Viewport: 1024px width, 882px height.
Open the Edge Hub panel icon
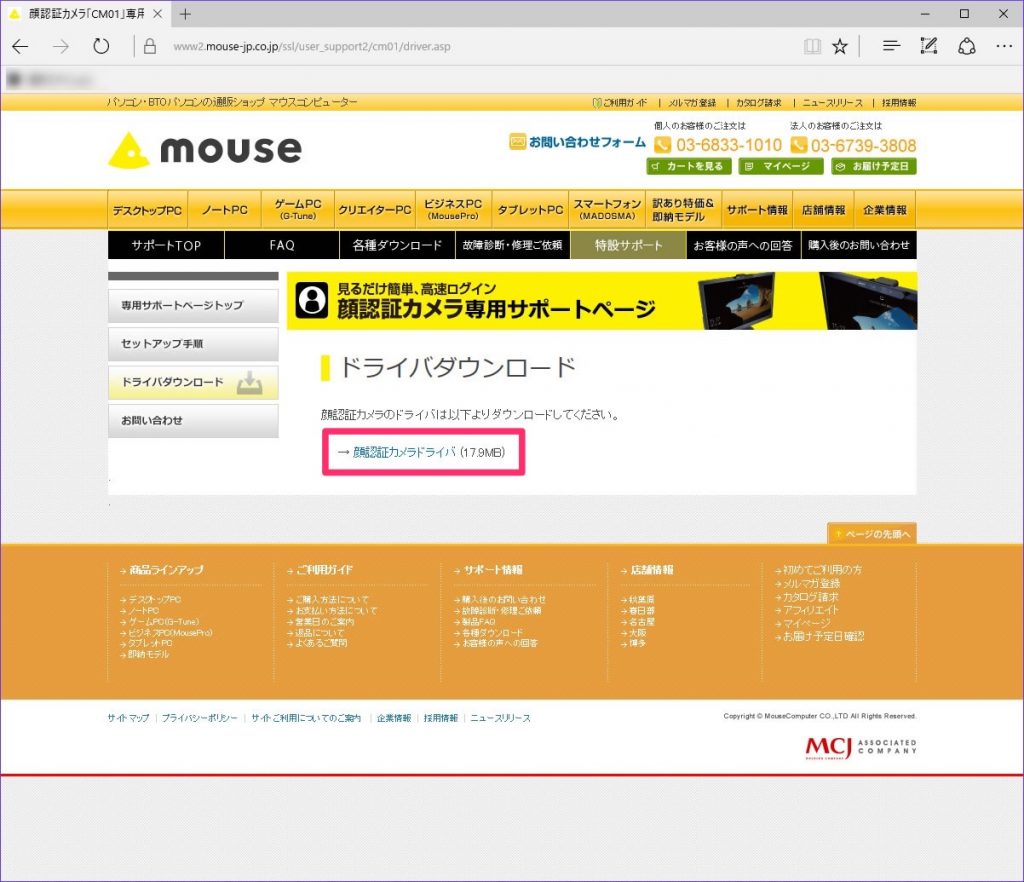[x=890, y=45]
